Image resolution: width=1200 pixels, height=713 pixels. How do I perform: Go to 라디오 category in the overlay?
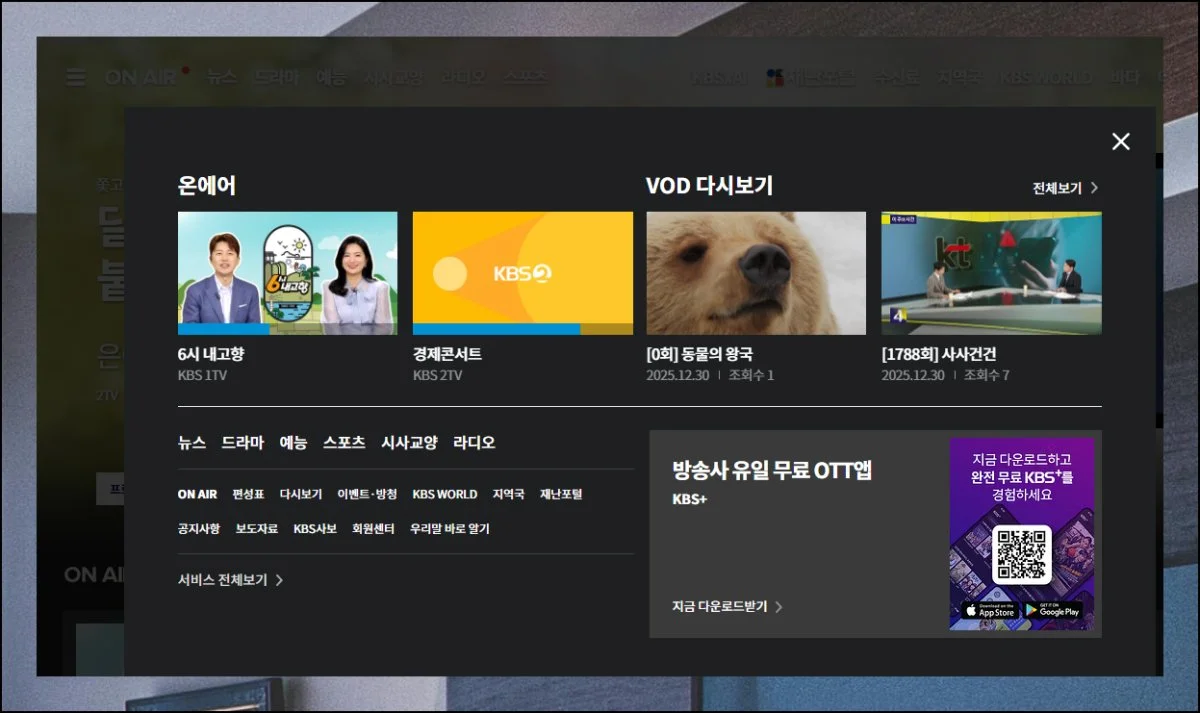(x=474, y=442)
